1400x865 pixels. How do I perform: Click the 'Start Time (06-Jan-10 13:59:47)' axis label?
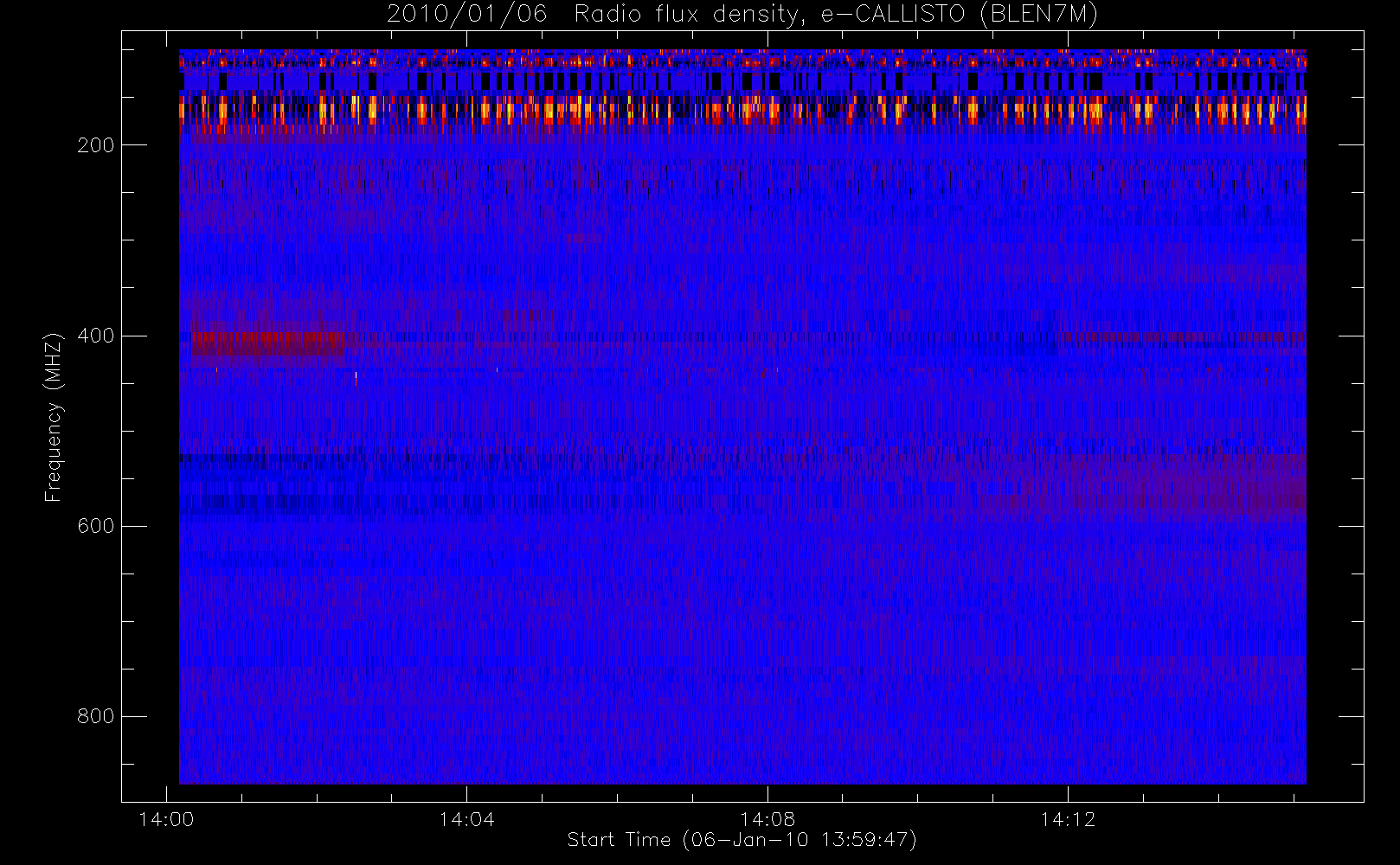742,840
